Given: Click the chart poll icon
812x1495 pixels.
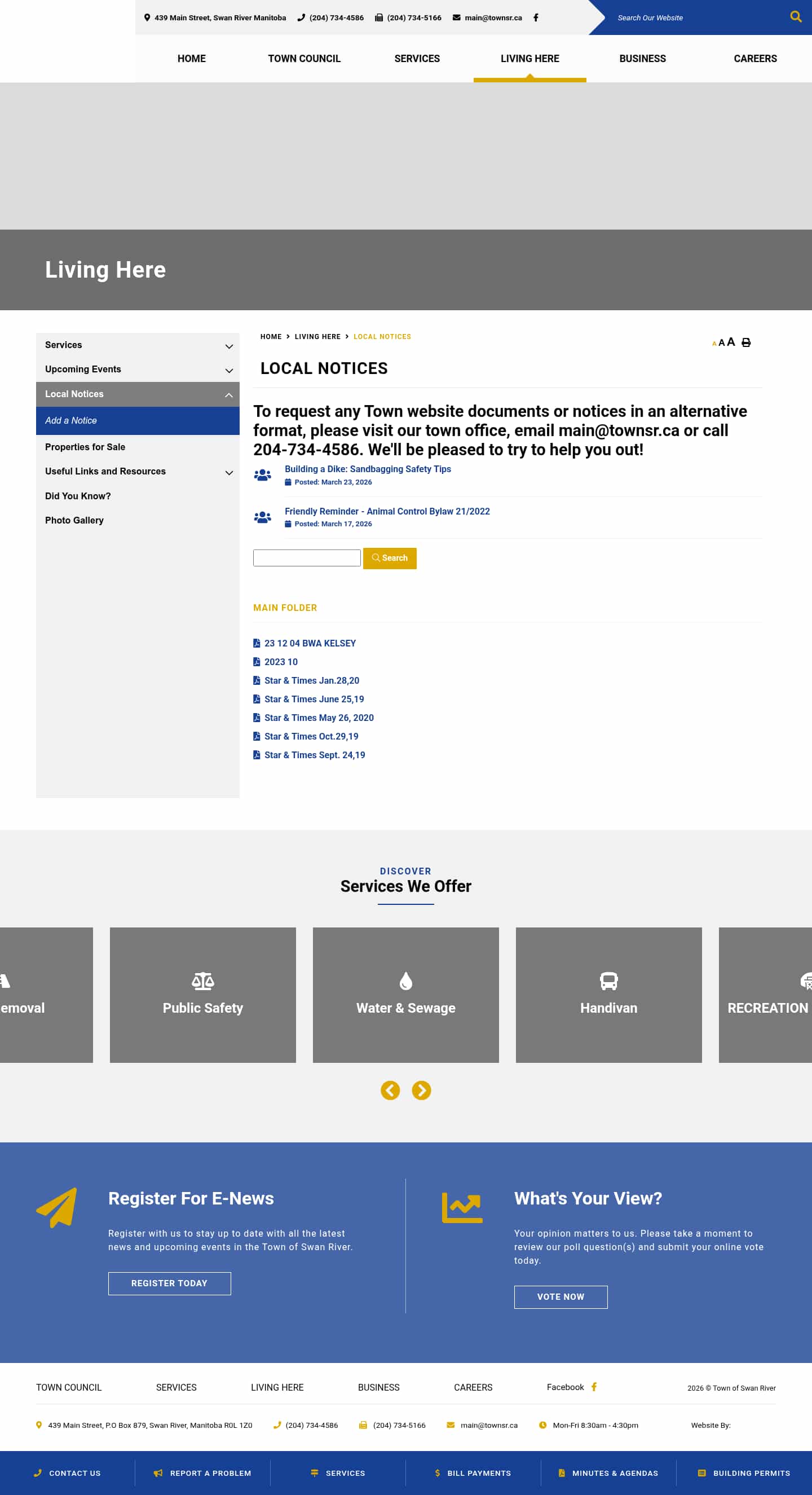Looking at the screenshot, I should (462, 1207).
